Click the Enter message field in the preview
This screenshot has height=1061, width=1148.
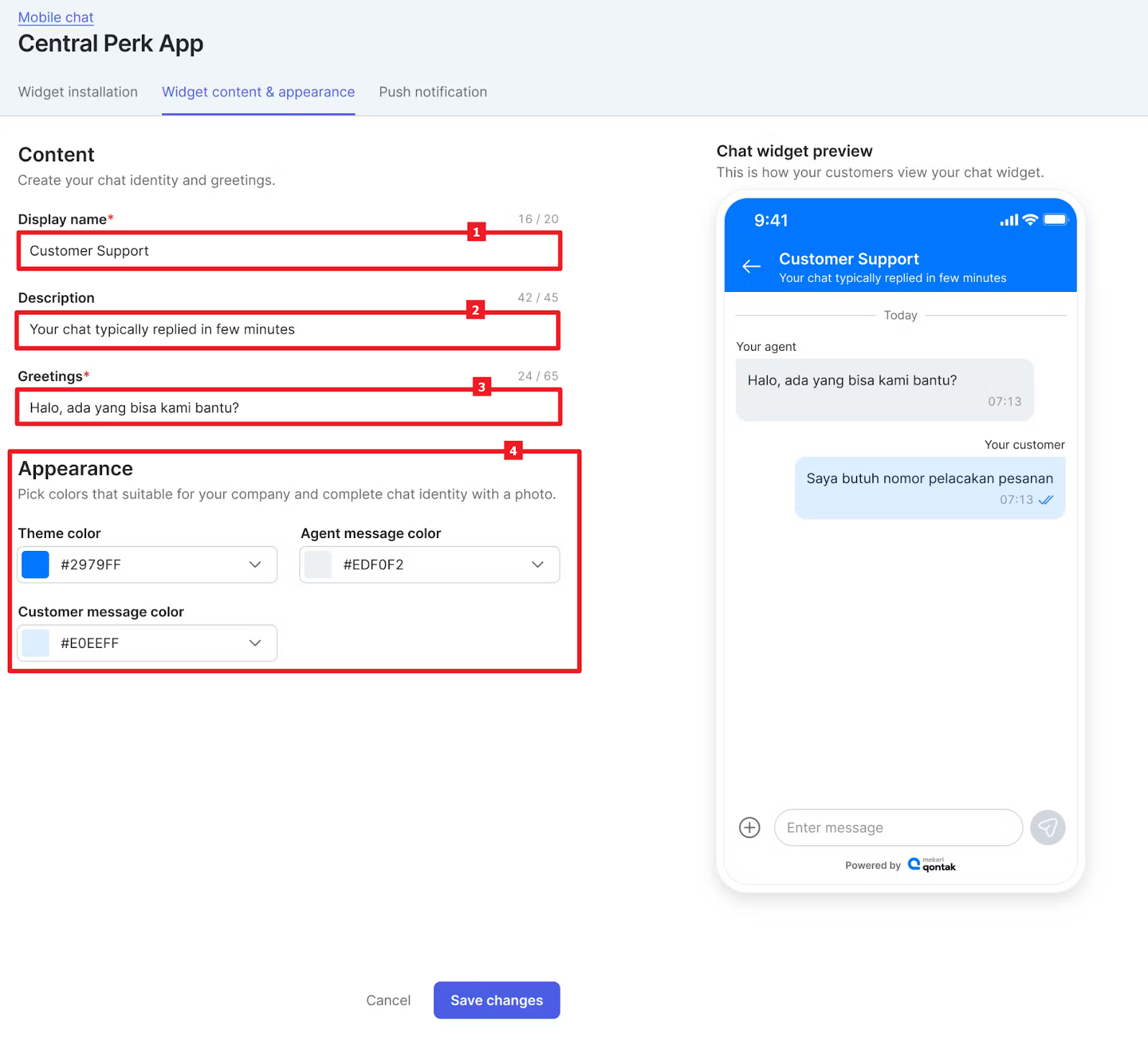click(897, 827)
